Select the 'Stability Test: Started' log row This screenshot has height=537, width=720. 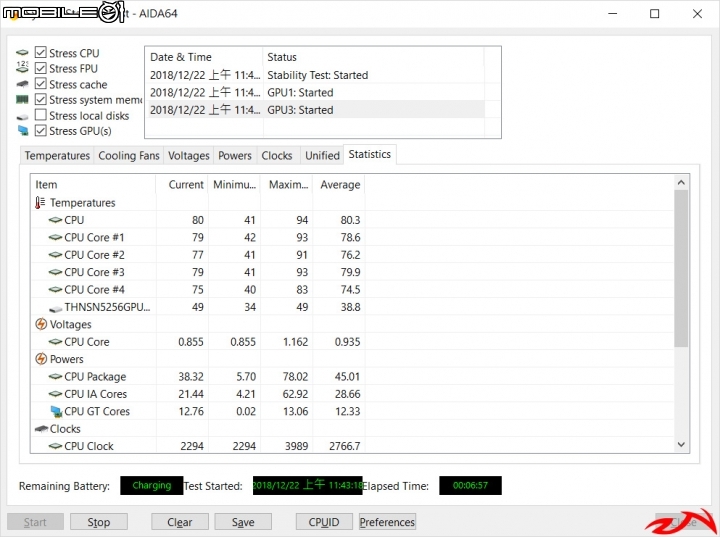click(316, 75)
